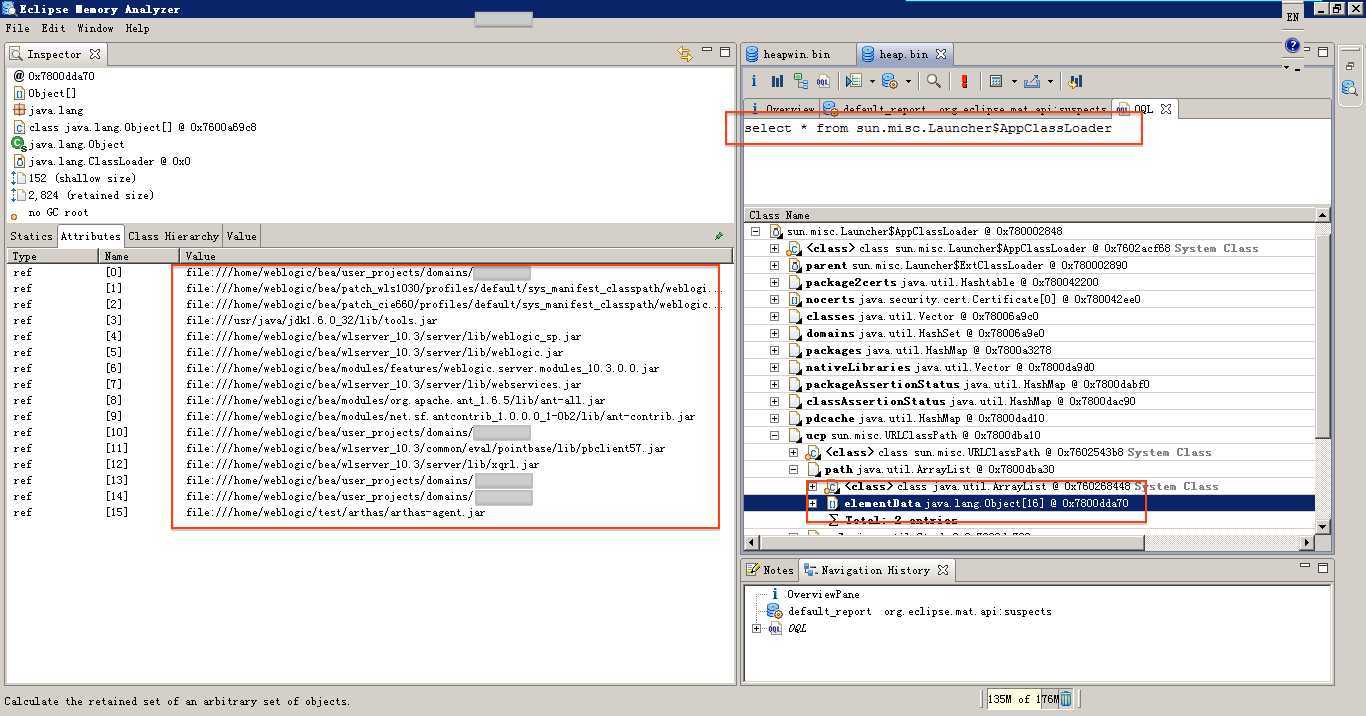This screenshot has width=1366, height=716.
Task: Open Calculate Retained Size dropdown arrow
Action: (x=1013, y=82)
